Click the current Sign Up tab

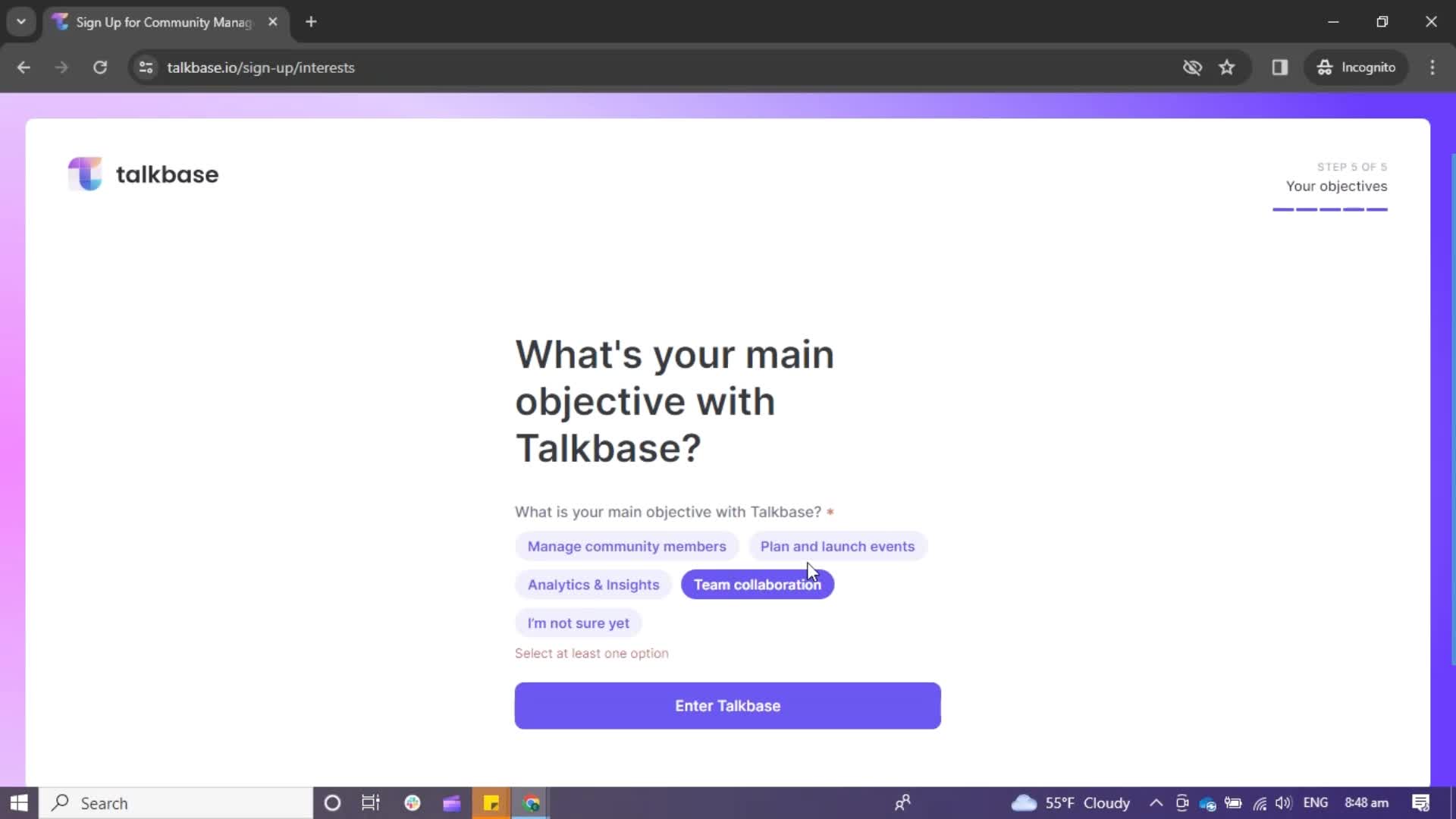[x=166, y=22]
